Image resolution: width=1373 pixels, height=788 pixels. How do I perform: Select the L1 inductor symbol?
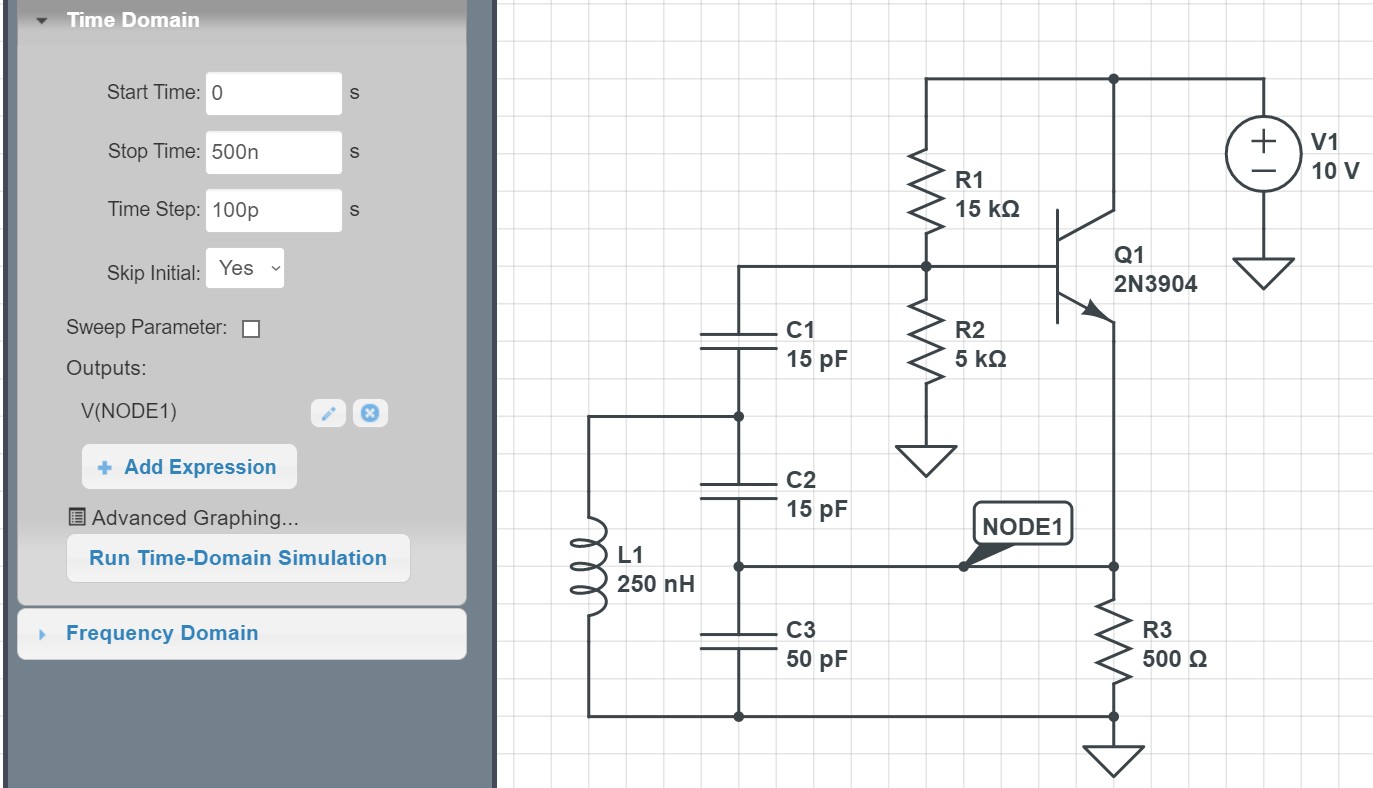click(x=590, y=566)
